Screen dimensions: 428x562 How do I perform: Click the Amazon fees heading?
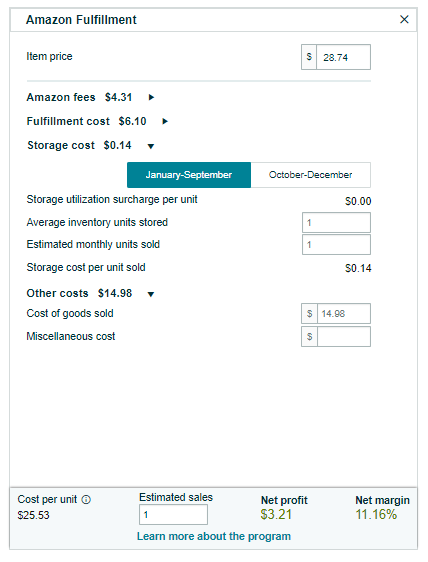[61, 97]
